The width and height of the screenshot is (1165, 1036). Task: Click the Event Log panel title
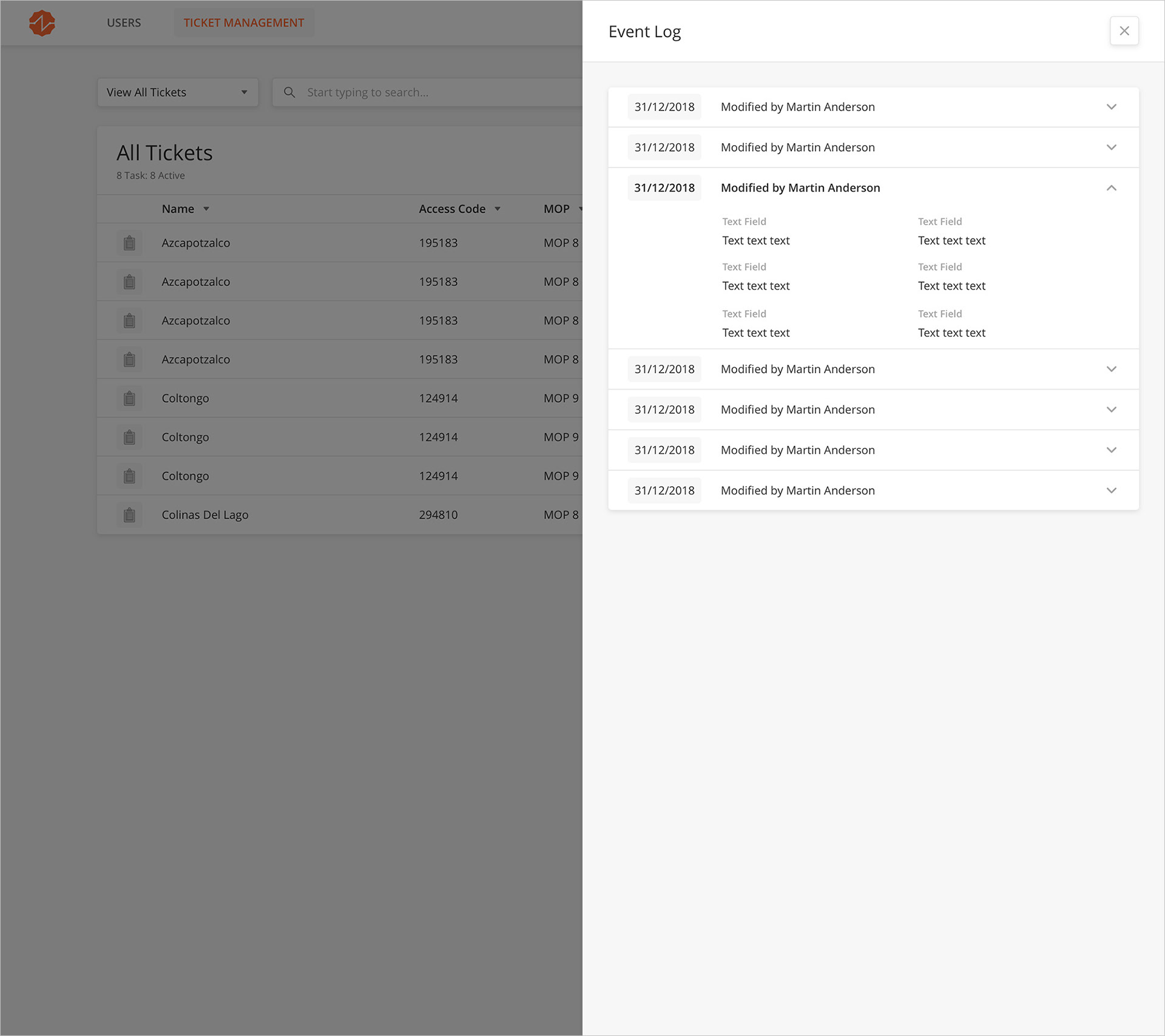644,32
